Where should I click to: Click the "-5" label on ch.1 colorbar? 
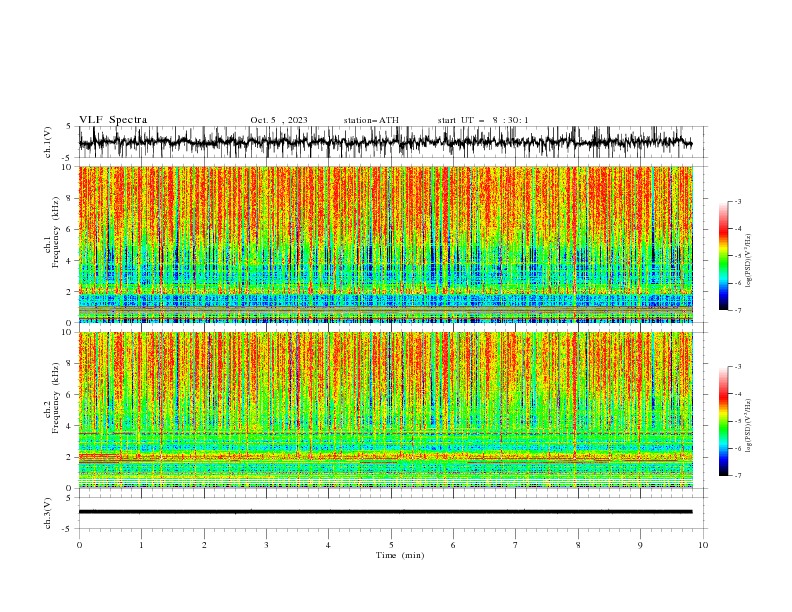point(737,256)
